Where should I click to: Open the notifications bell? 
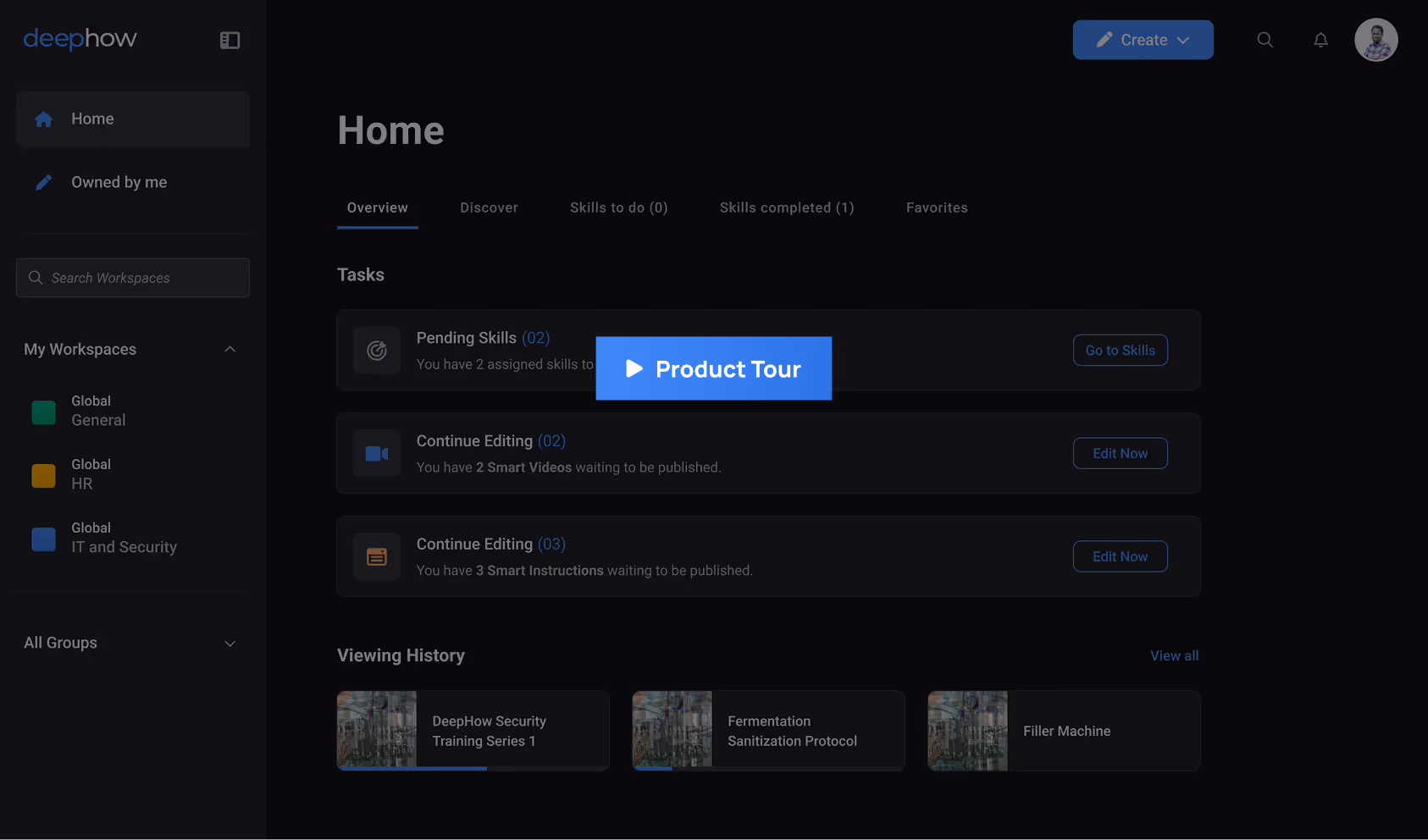point(1320,40)
